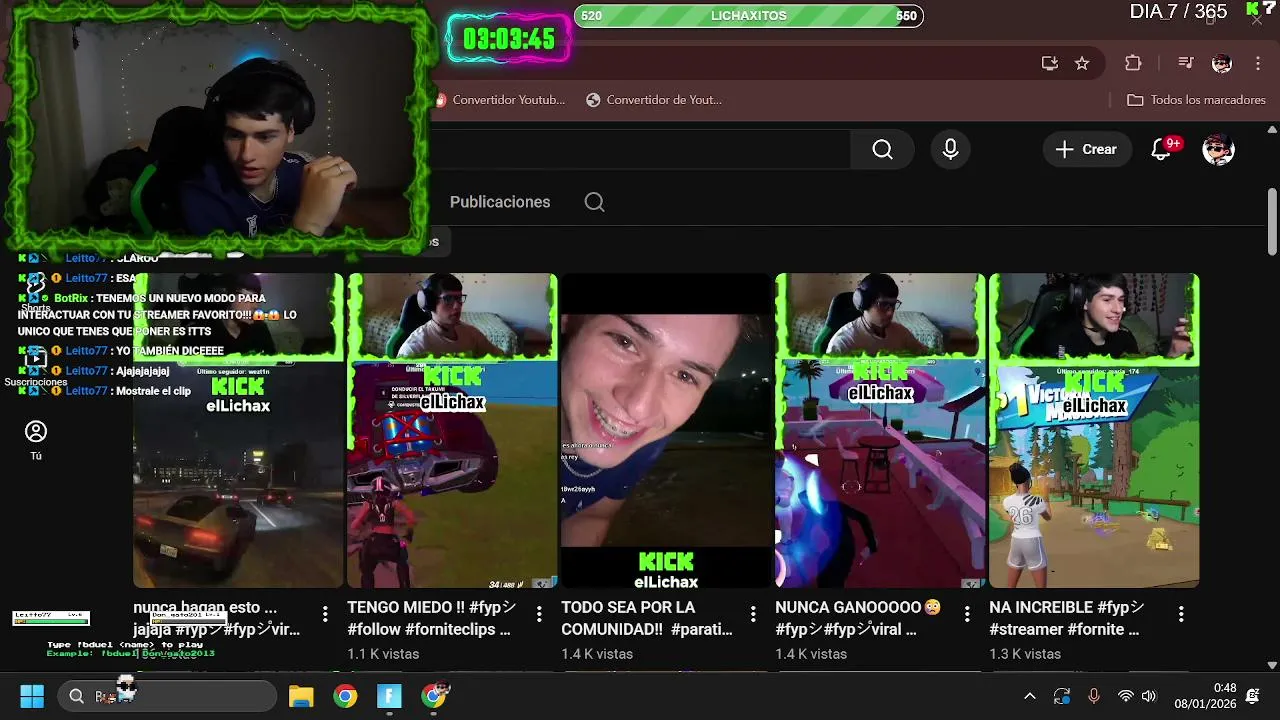The width and height of the screenshot is (1280, 720).
Task: Open the volume speaker tray icon
Action: (1149, 696)
